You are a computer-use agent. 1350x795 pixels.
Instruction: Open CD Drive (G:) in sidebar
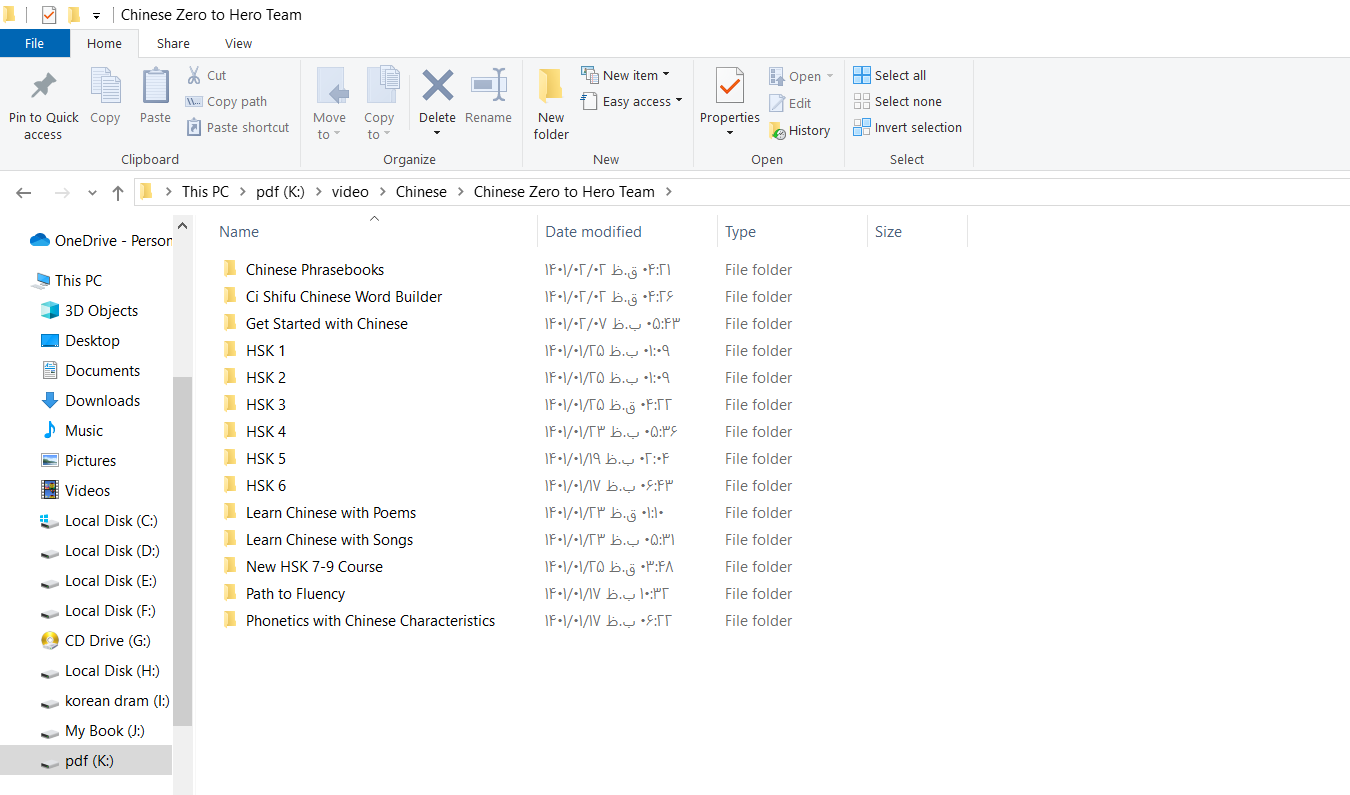point(95,641)
